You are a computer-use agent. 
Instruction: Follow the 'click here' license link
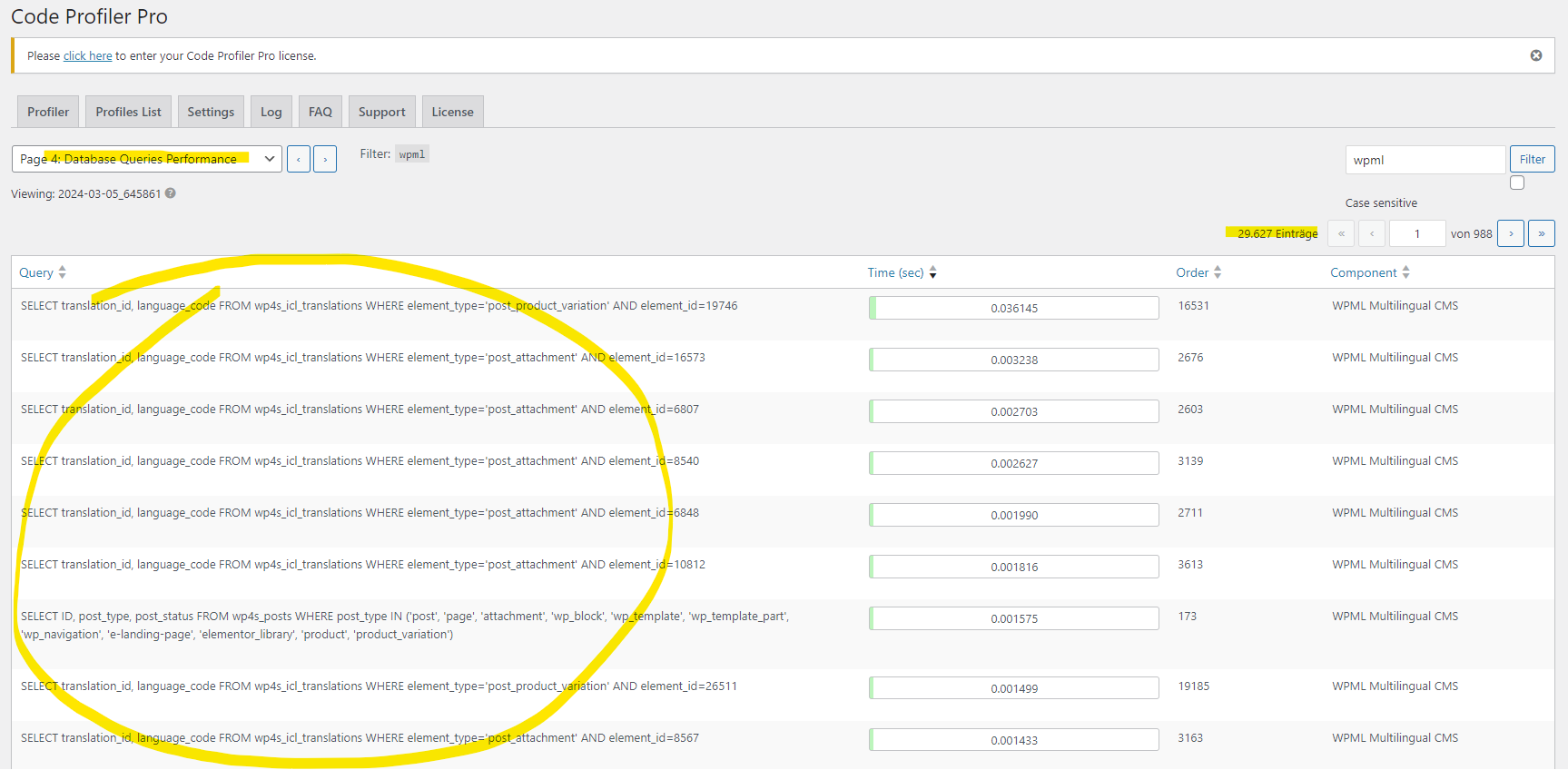click(x=88, y=55)
